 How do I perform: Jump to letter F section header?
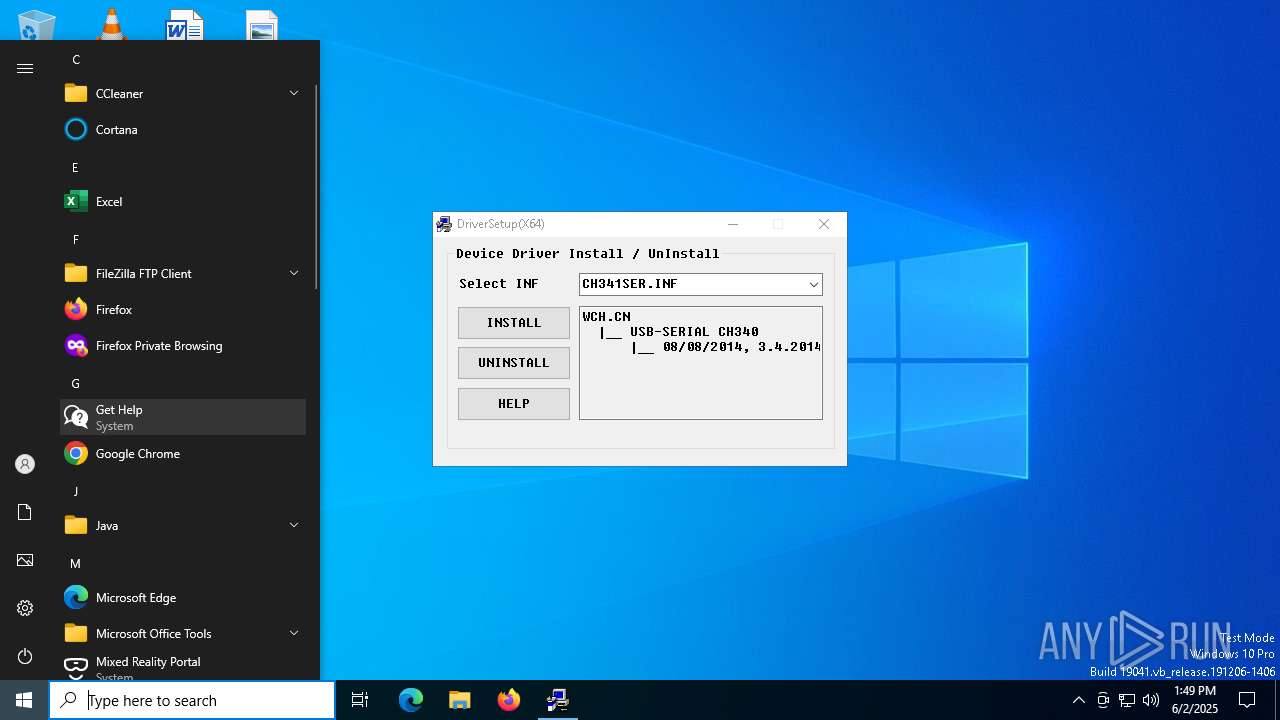75,240
